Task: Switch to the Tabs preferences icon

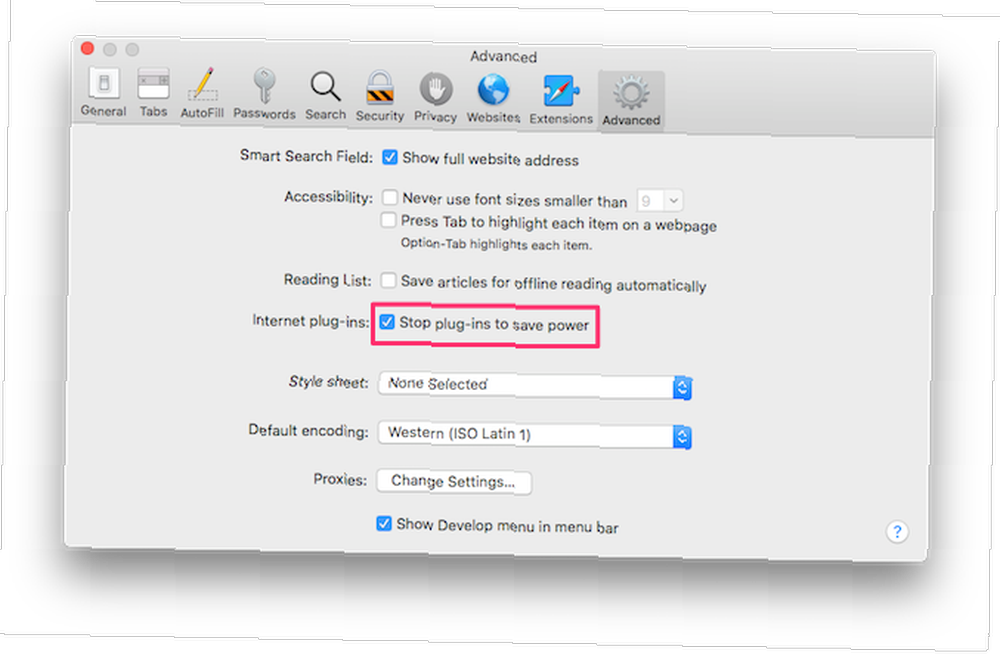Action: coord(153,93)
